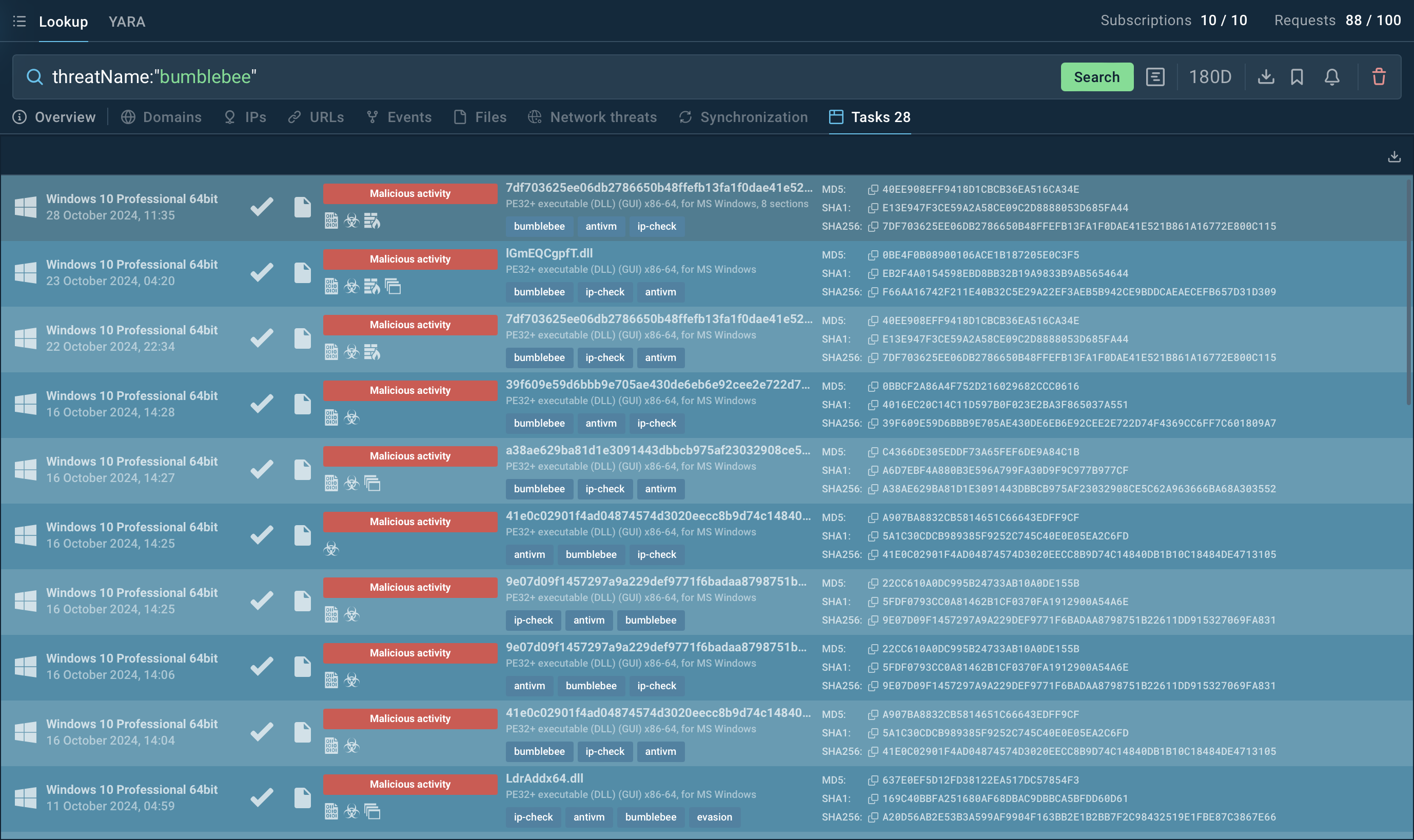Open the IGmEQCgpfT.dll task link
This screenshot has height=840, width=1414.
point(549,253)
